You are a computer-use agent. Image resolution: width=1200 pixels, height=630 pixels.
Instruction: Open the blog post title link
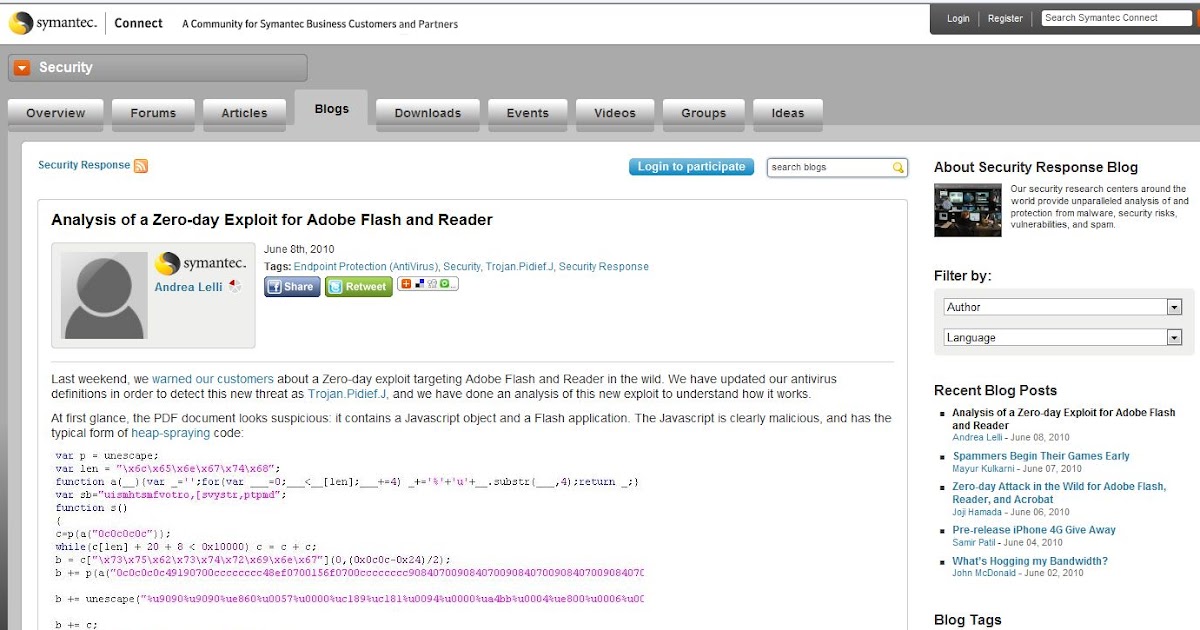tap(272, 220)
